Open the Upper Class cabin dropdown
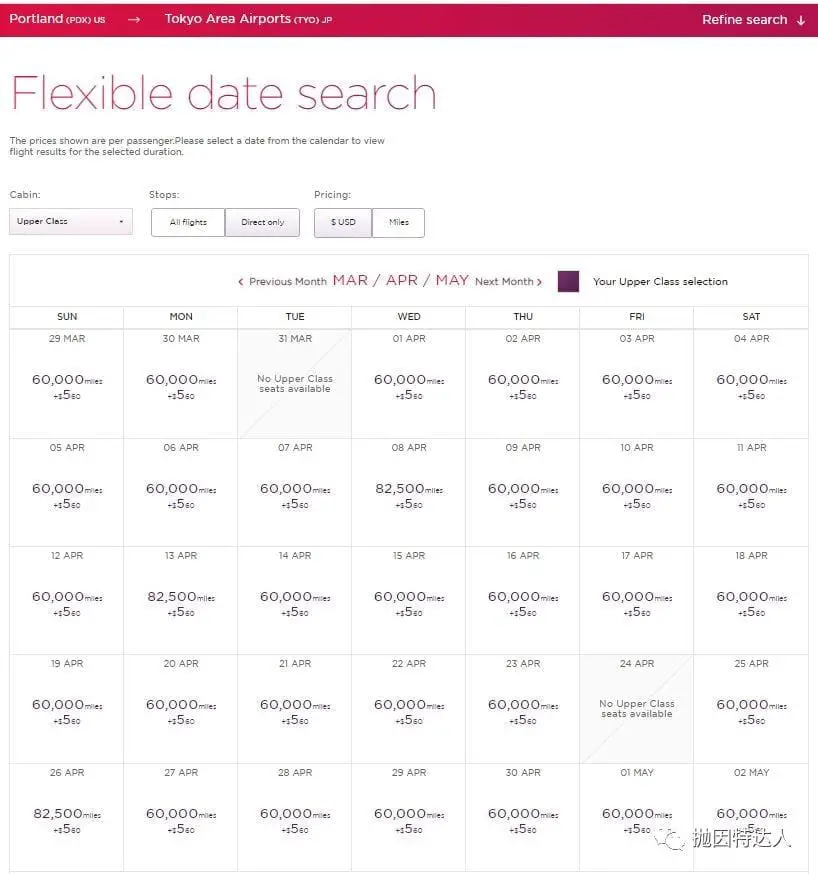This screenshot has height=874, width=818. click(x=71, y=221)
